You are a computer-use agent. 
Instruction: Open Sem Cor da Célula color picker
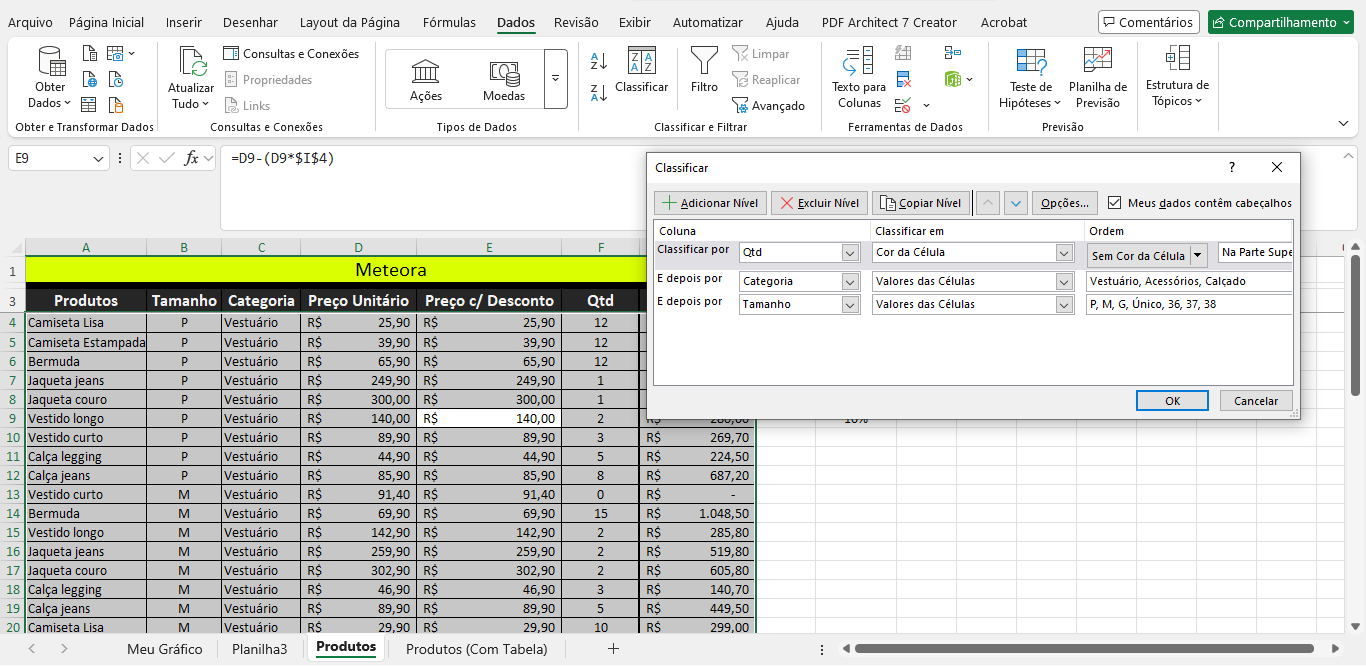click(1197, 256)
